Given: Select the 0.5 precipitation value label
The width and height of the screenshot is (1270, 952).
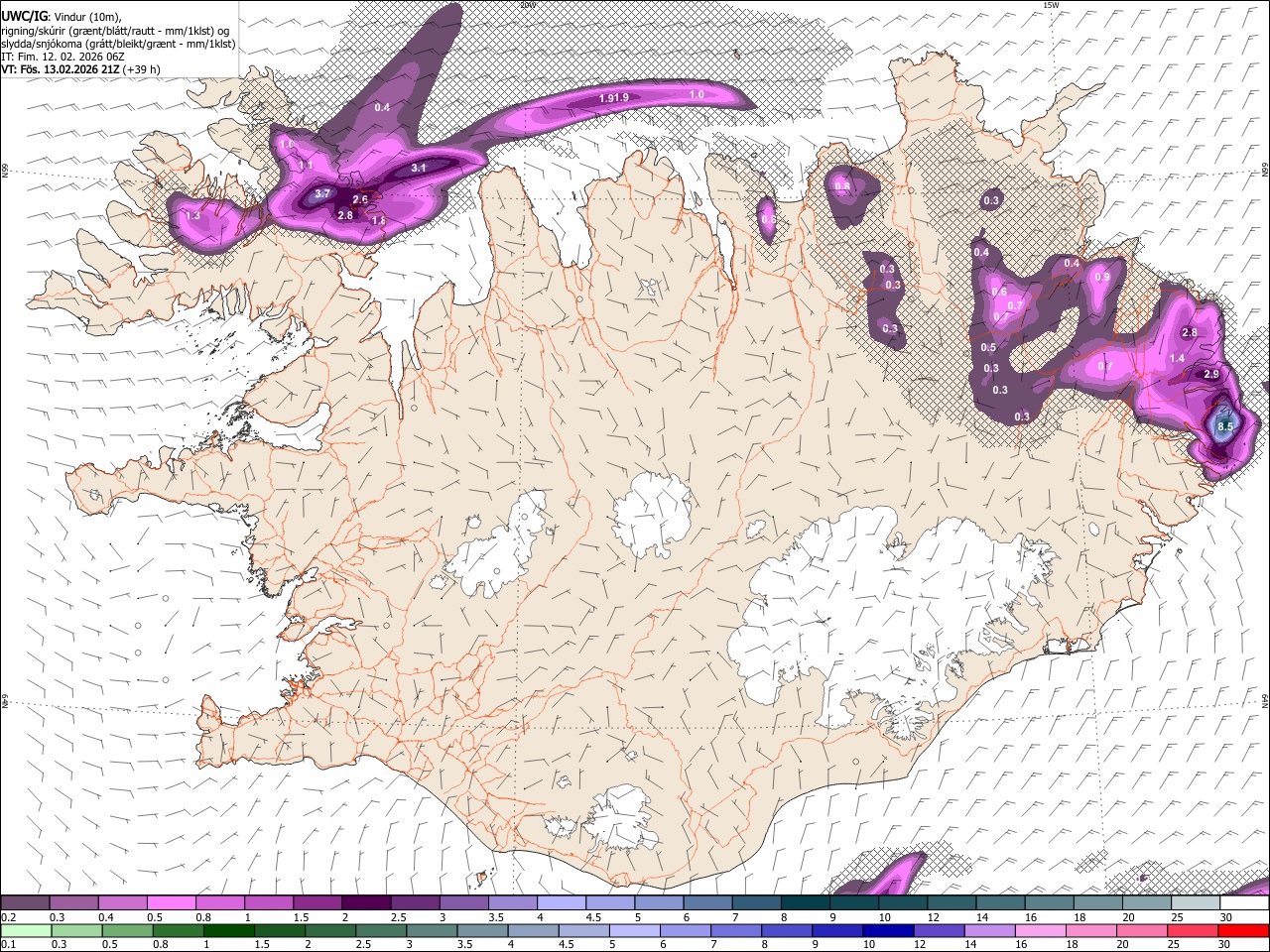Looking at the screenshot, I should tap(988, 348).
